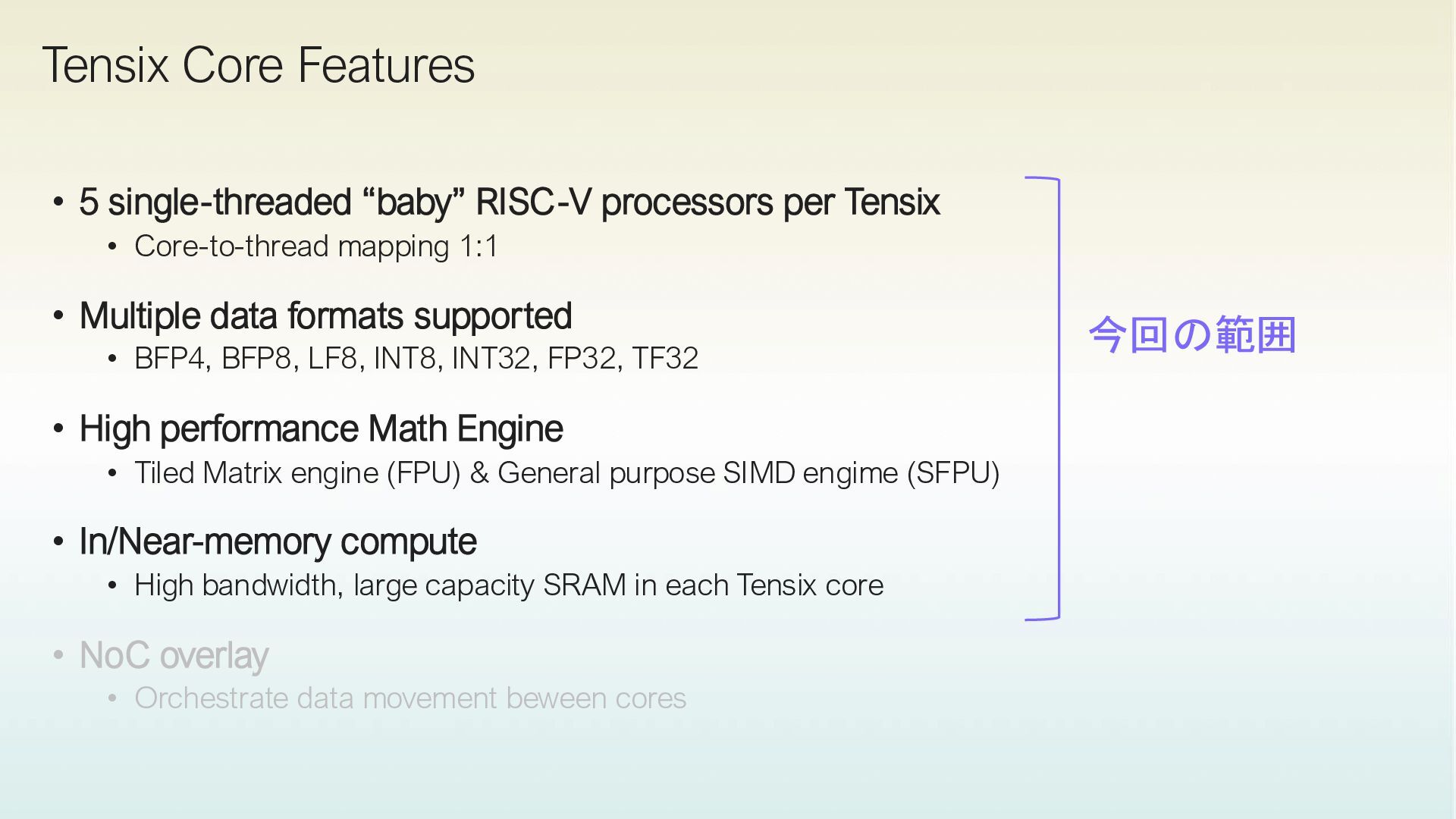Click the INT32 data format text
1456x819 pixels.
(491, 359)
